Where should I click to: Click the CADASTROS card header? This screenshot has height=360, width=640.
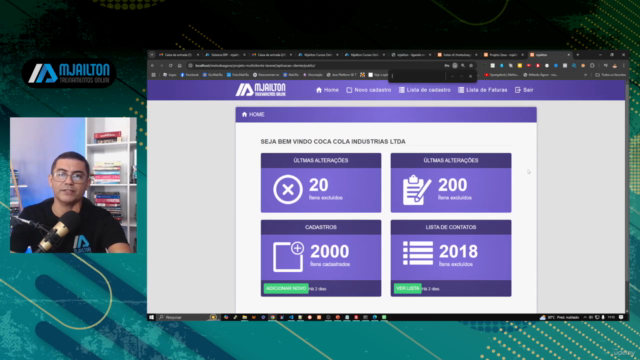pos(321,227)
